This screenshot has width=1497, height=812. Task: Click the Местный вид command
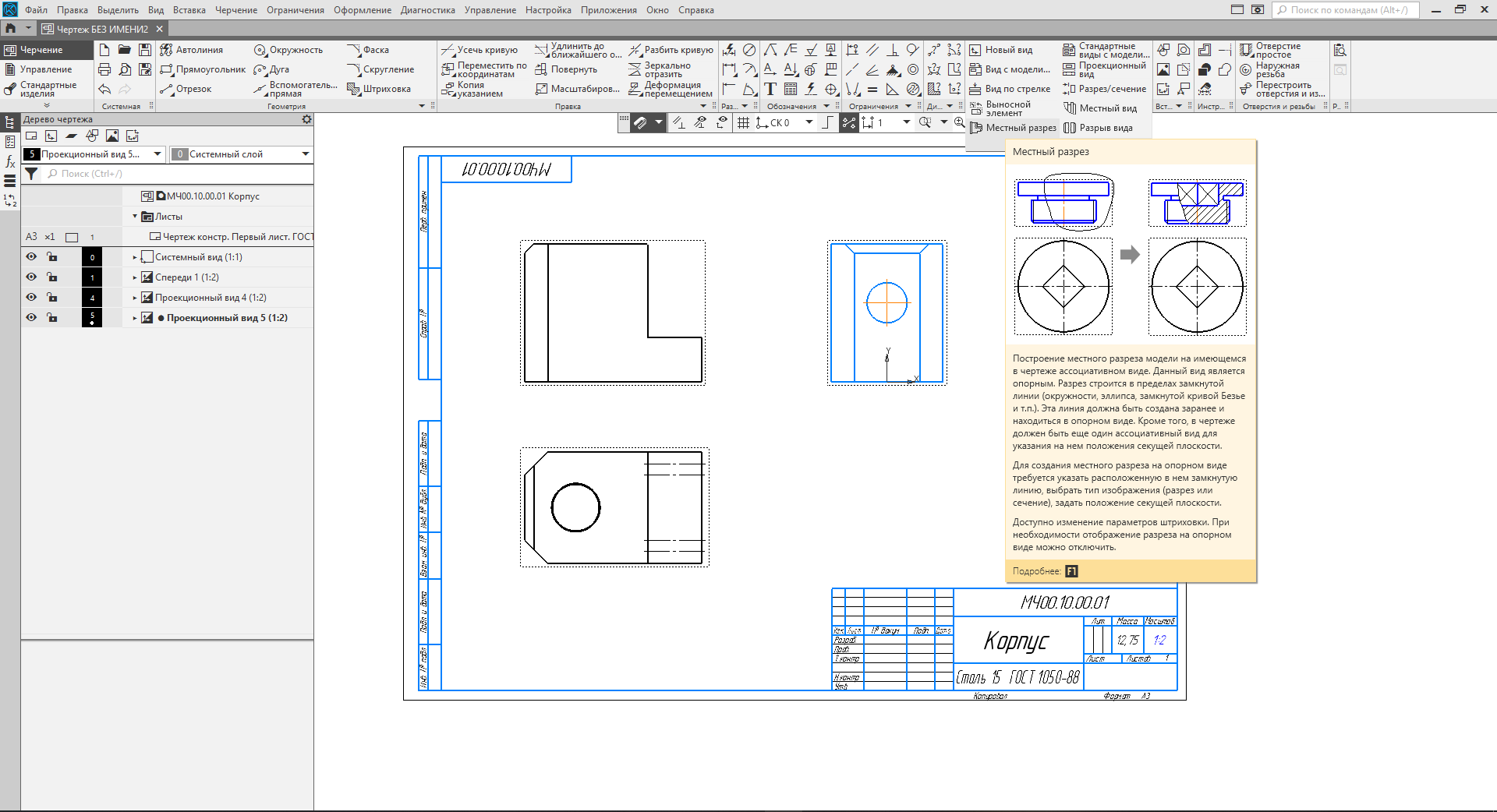(x=1100, y=108)
